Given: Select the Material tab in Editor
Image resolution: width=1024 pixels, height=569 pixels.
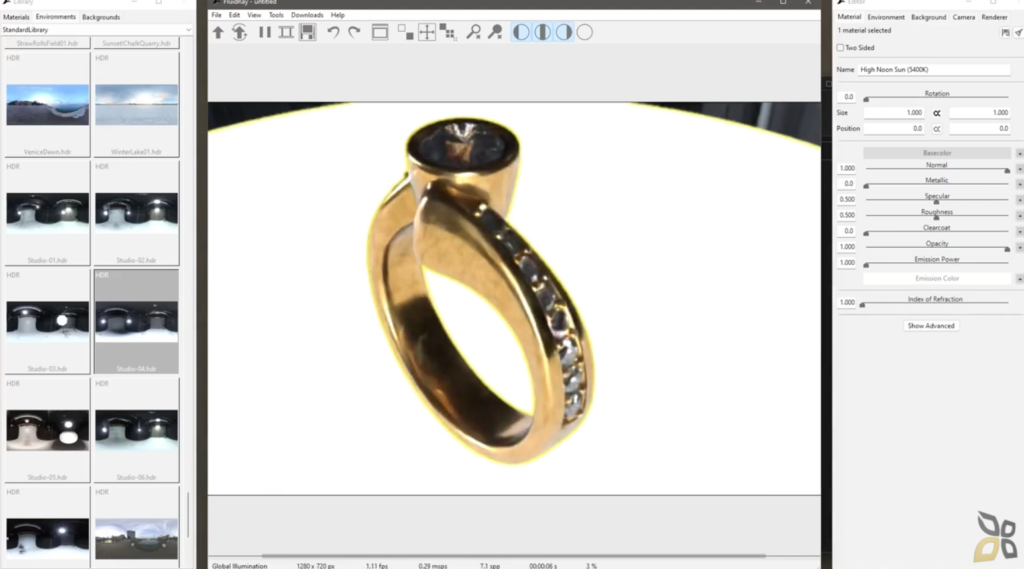Looking at the screenshot, I should [x=849, y=17].
